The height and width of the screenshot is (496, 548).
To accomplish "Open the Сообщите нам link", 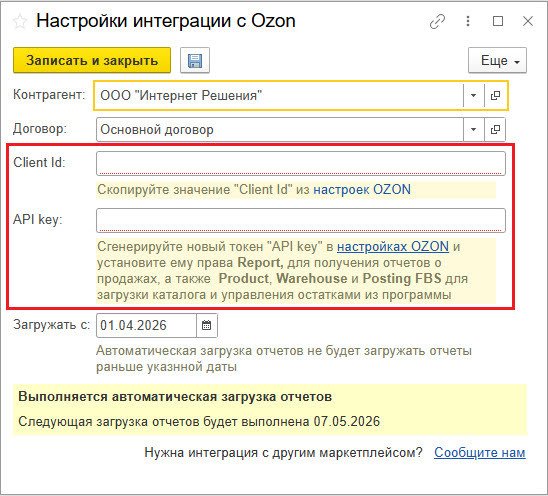I will click(x=480, y=453).
